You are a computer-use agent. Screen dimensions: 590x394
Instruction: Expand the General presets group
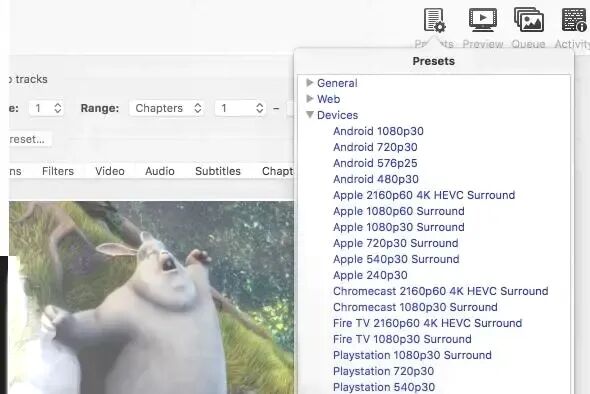(310, 82)
